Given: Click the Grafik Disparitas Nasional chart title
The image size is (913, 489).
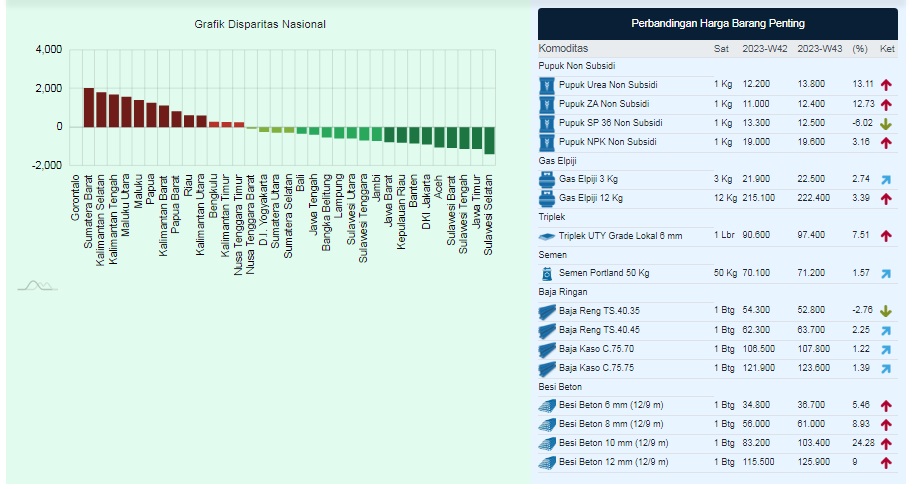Looking at the screenshot, I should click(x=260, y=24).
